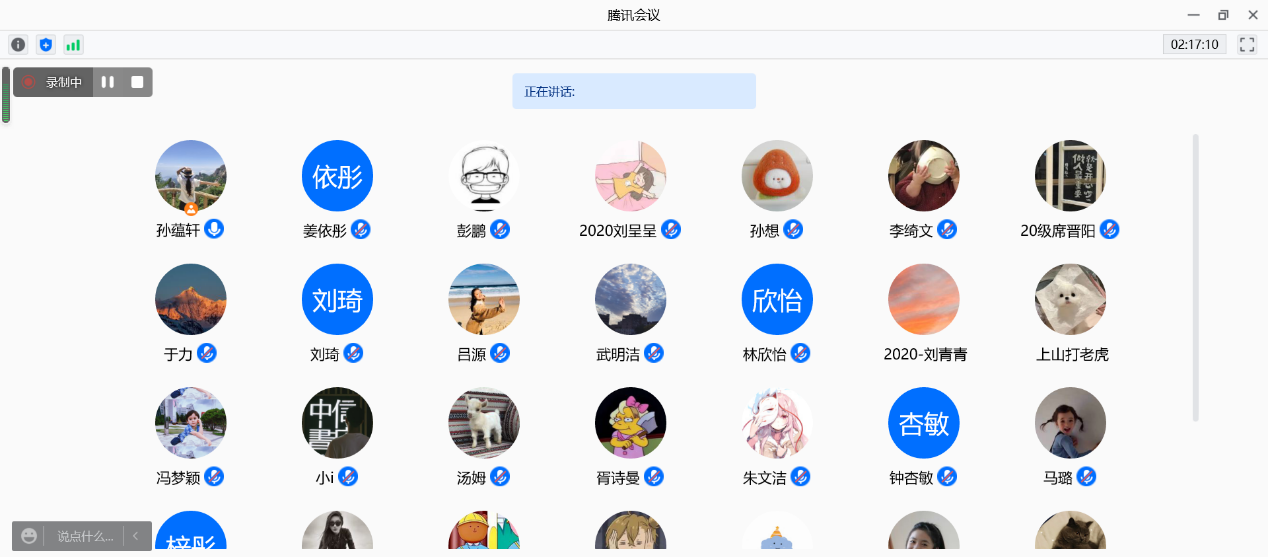Select 刘琦's blue avatar
This screenshot has width=1268, height=557.
(337, 299)
